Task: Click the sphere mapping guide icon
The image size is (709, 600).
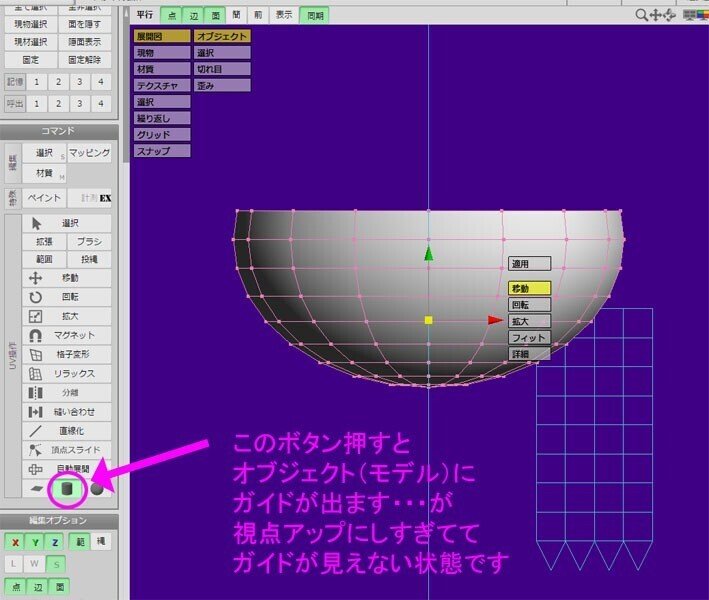Action: (x=96, y=489)
